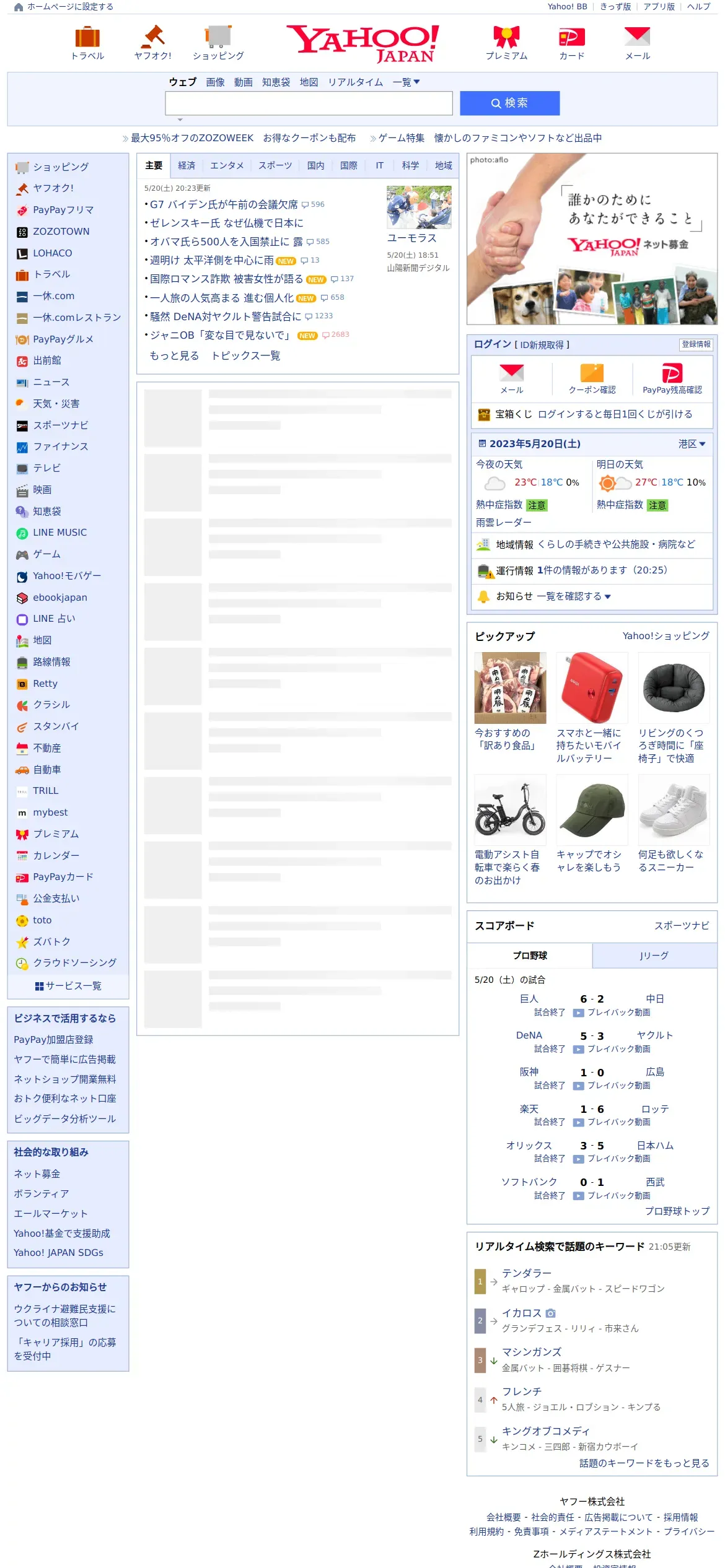Open the ユーモラス news photo thumbnail
Screen dimensions: 725x1568
pos(419,207)
